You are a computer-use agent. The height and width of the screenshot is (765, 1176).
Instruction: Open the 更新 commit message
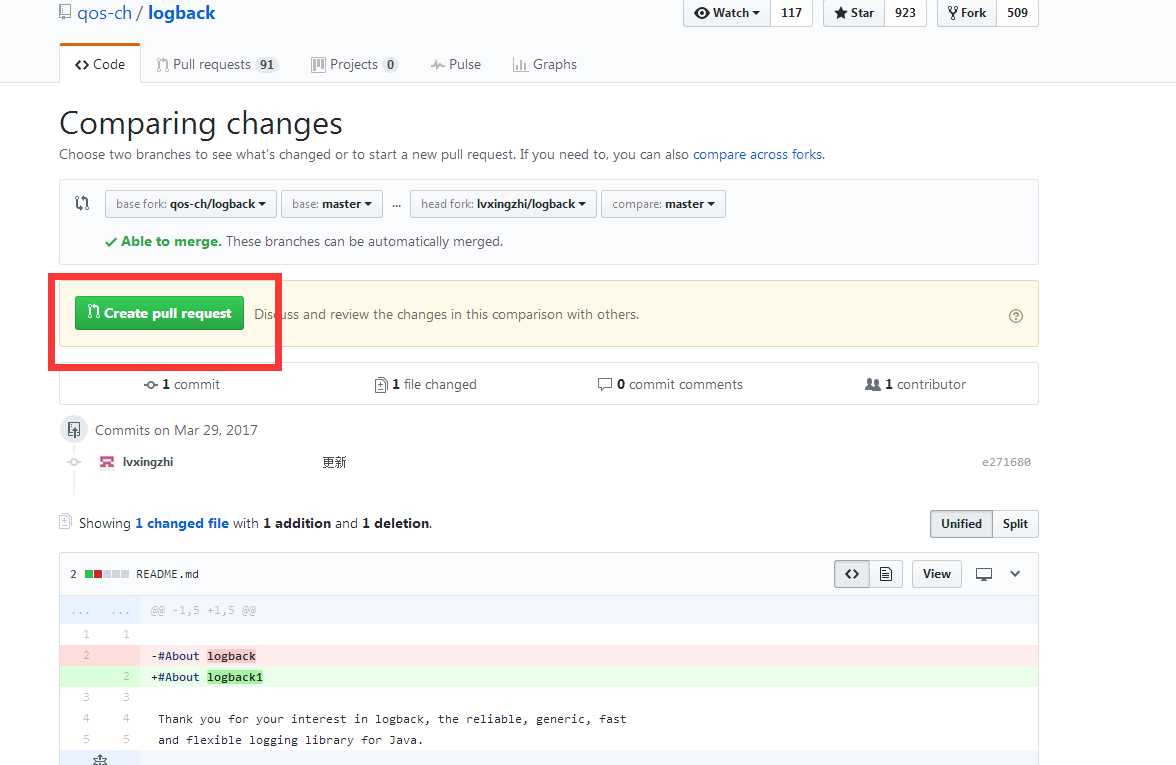click(334, 462)
